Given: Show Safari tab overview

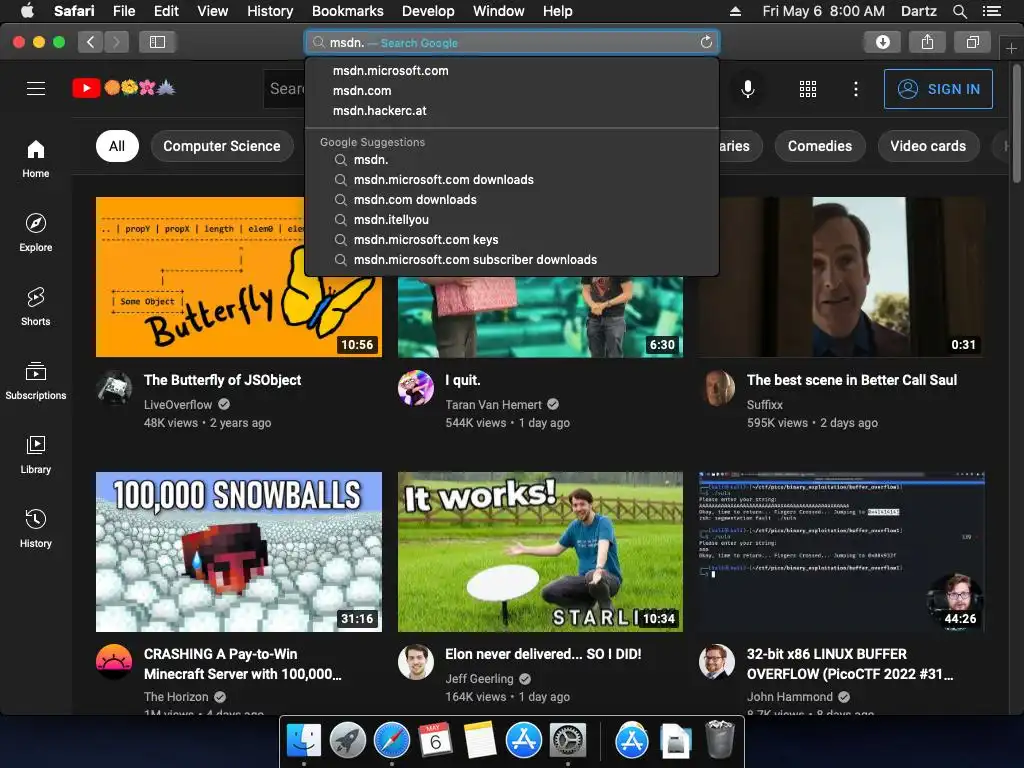Looking at the screenshot, I should [972, 42].
